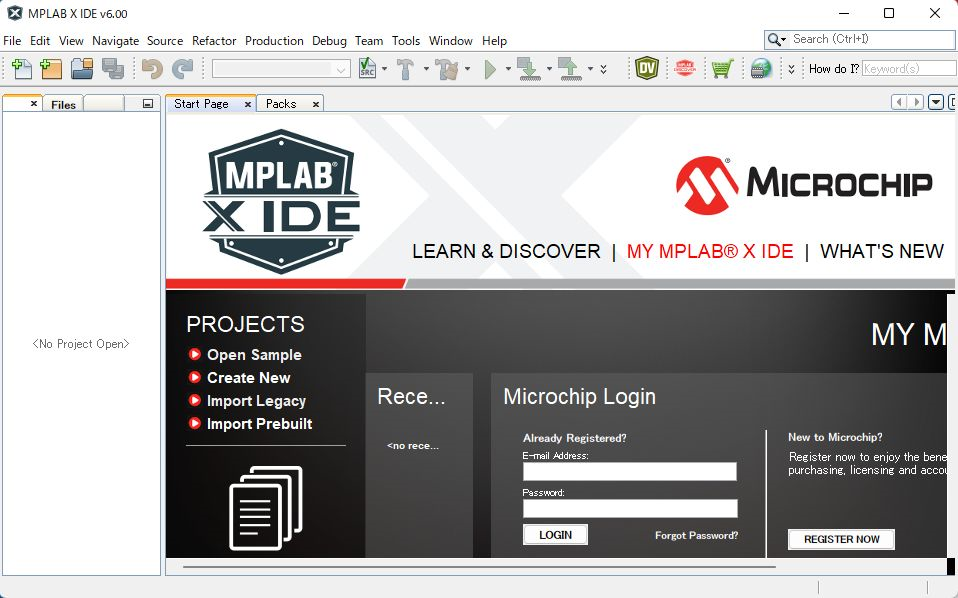The image size is (958, 598).
Task: Expand the Run Project dropdown arrow
Action: point(508,69)
